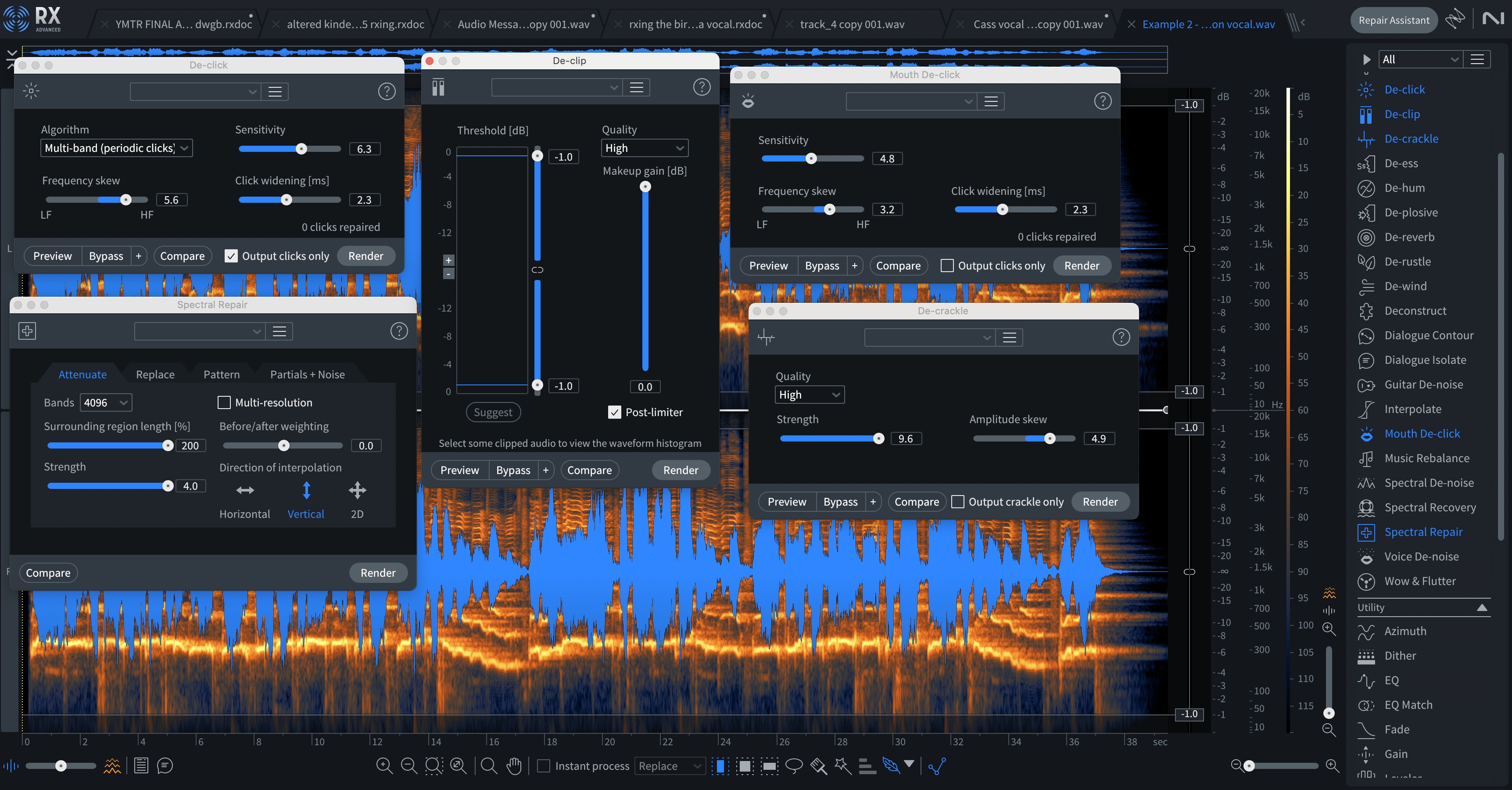The width and height of the screenshot is (1512, 790).
Task: Collapse the Utility section
Action: 1481,607
